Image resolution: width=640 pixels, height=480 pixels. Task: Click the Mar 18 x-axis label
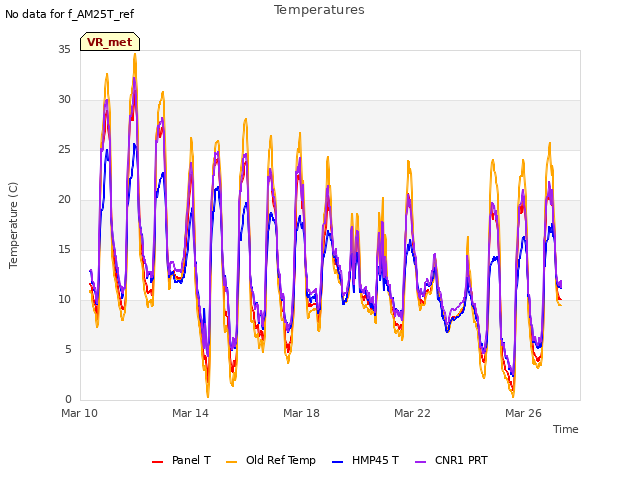pyautogui.click(x=301, y=413)
